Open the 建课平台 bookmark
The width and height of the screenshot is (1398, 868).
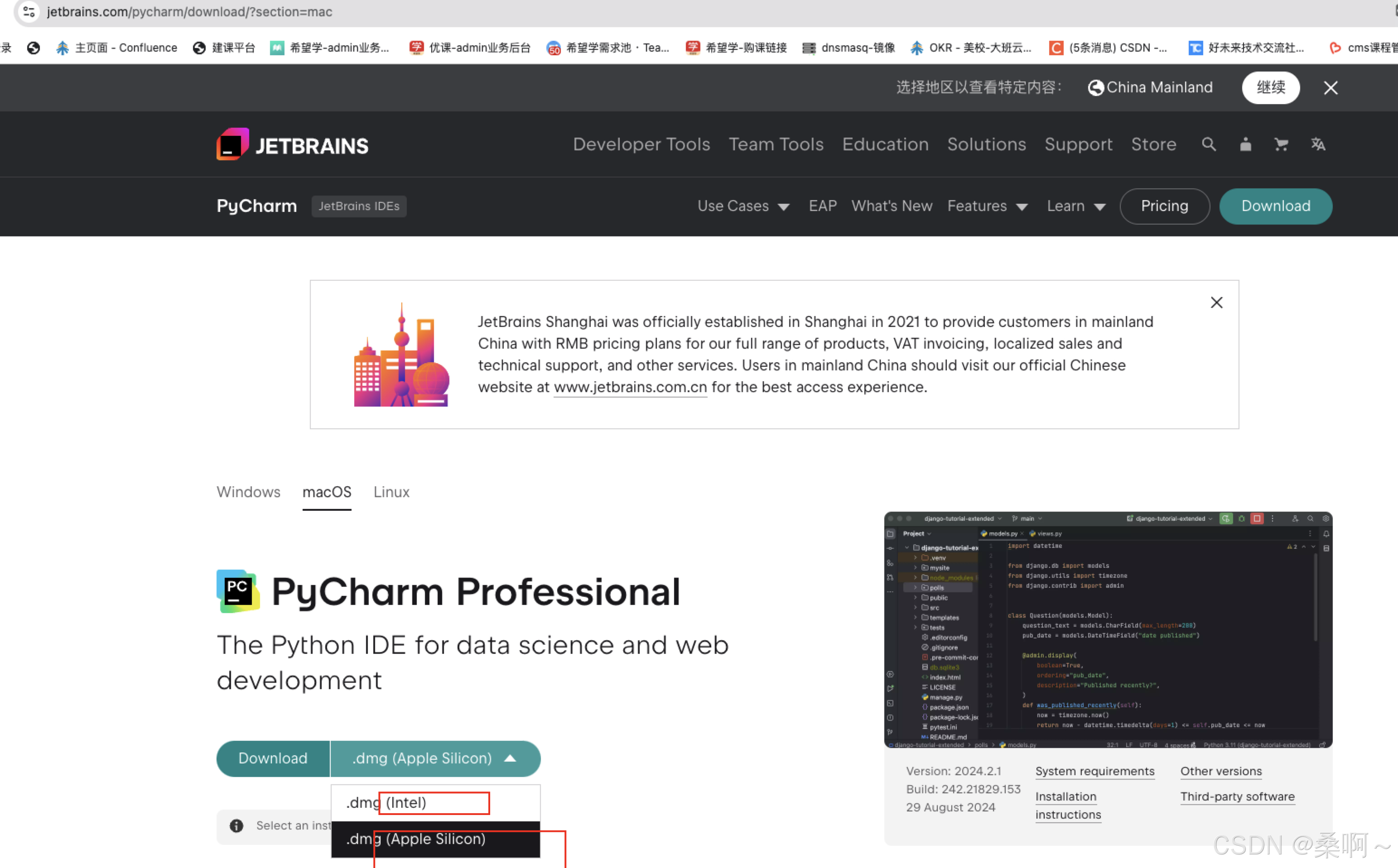(x=224, y=48)
